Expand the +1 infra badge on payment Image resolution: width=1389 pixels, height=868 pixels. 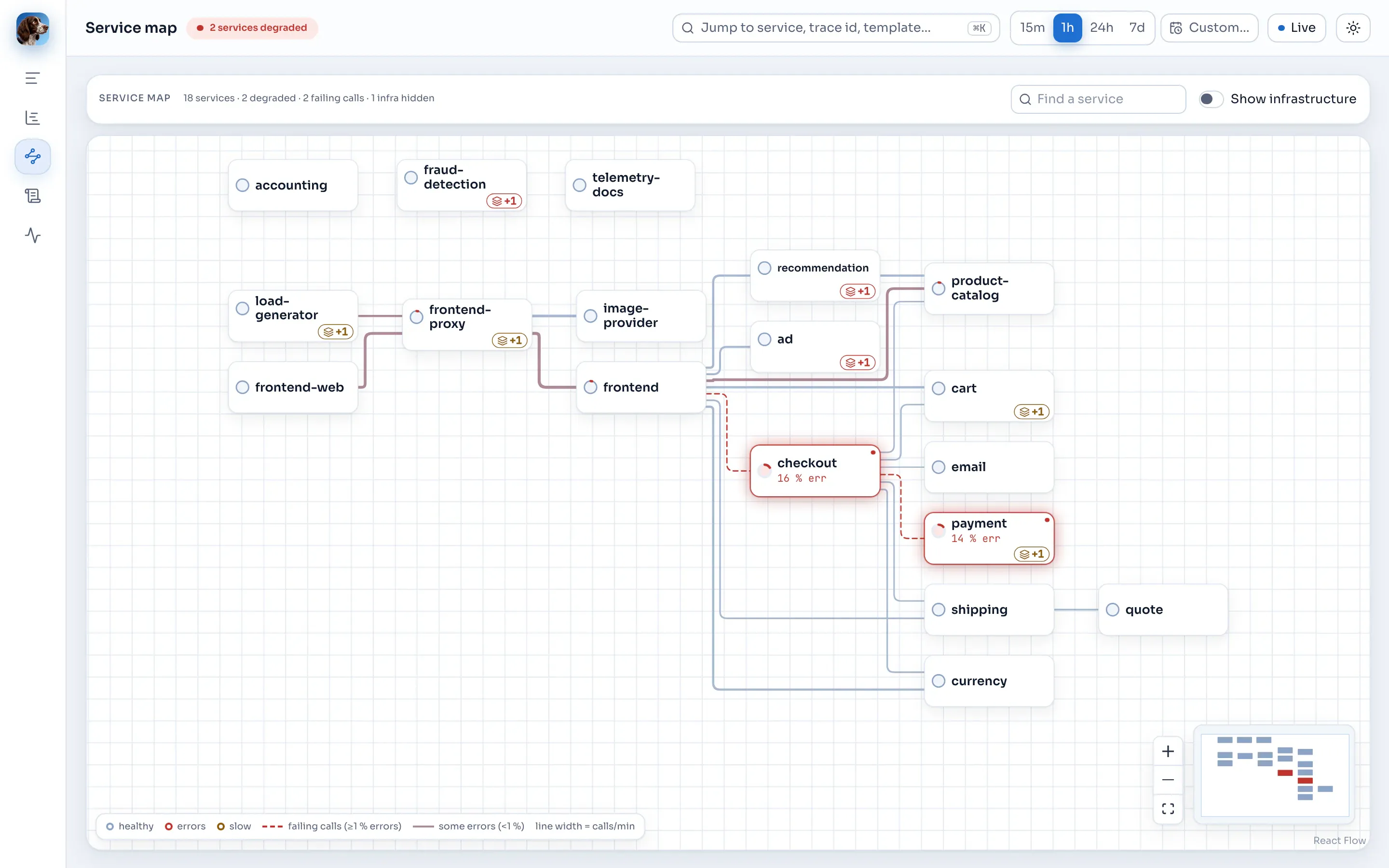1032,554
